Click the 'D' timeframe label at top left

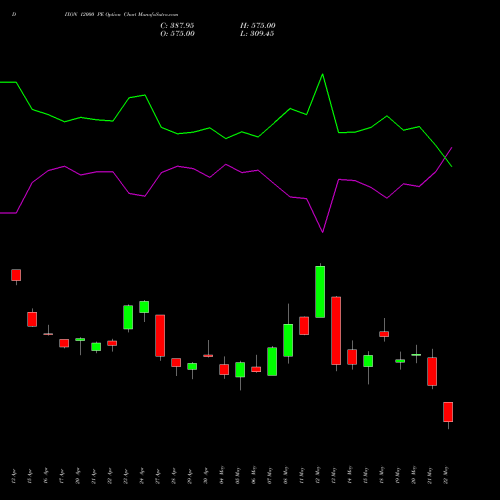14,15
